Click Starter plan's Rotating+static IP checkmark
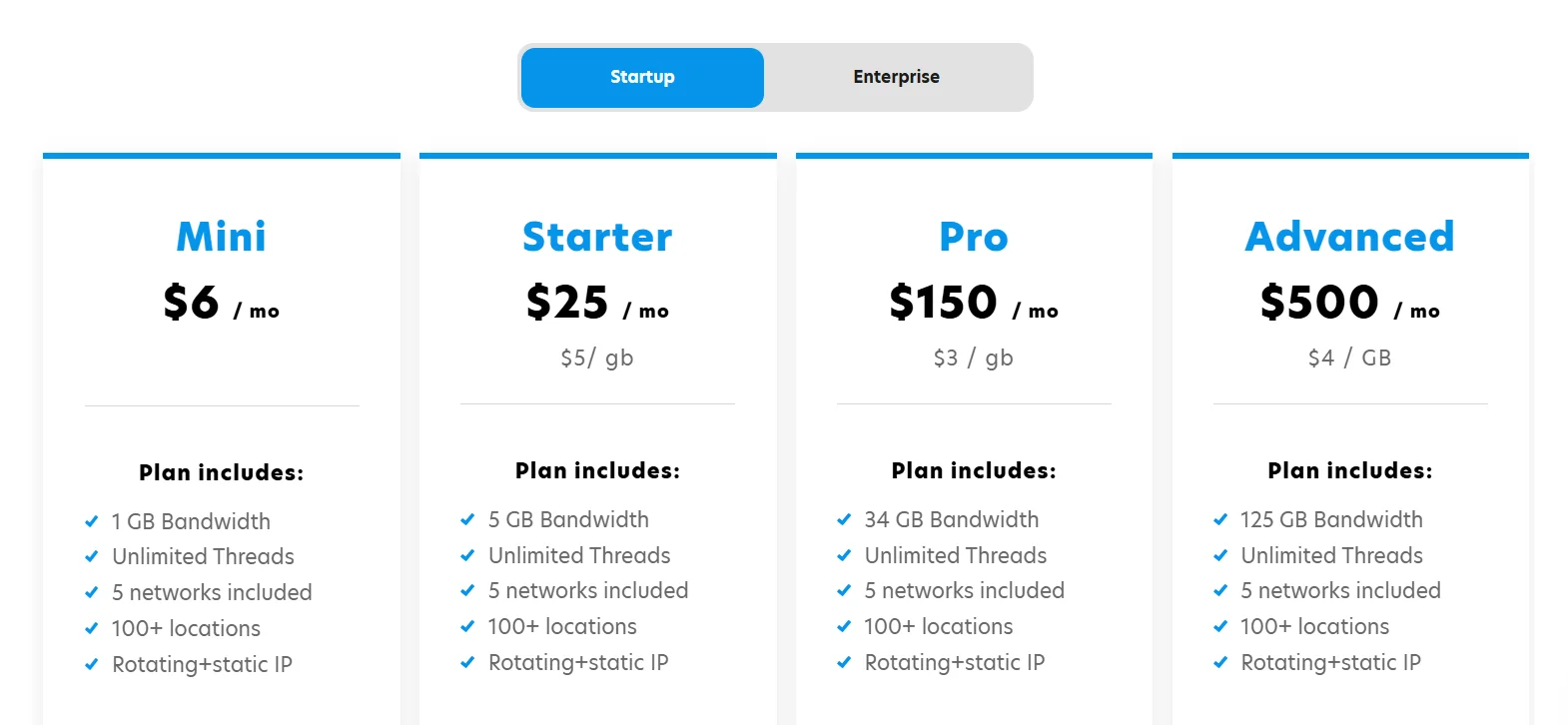The height and width of the screenshot is (725, 1568). coord(467,662)
